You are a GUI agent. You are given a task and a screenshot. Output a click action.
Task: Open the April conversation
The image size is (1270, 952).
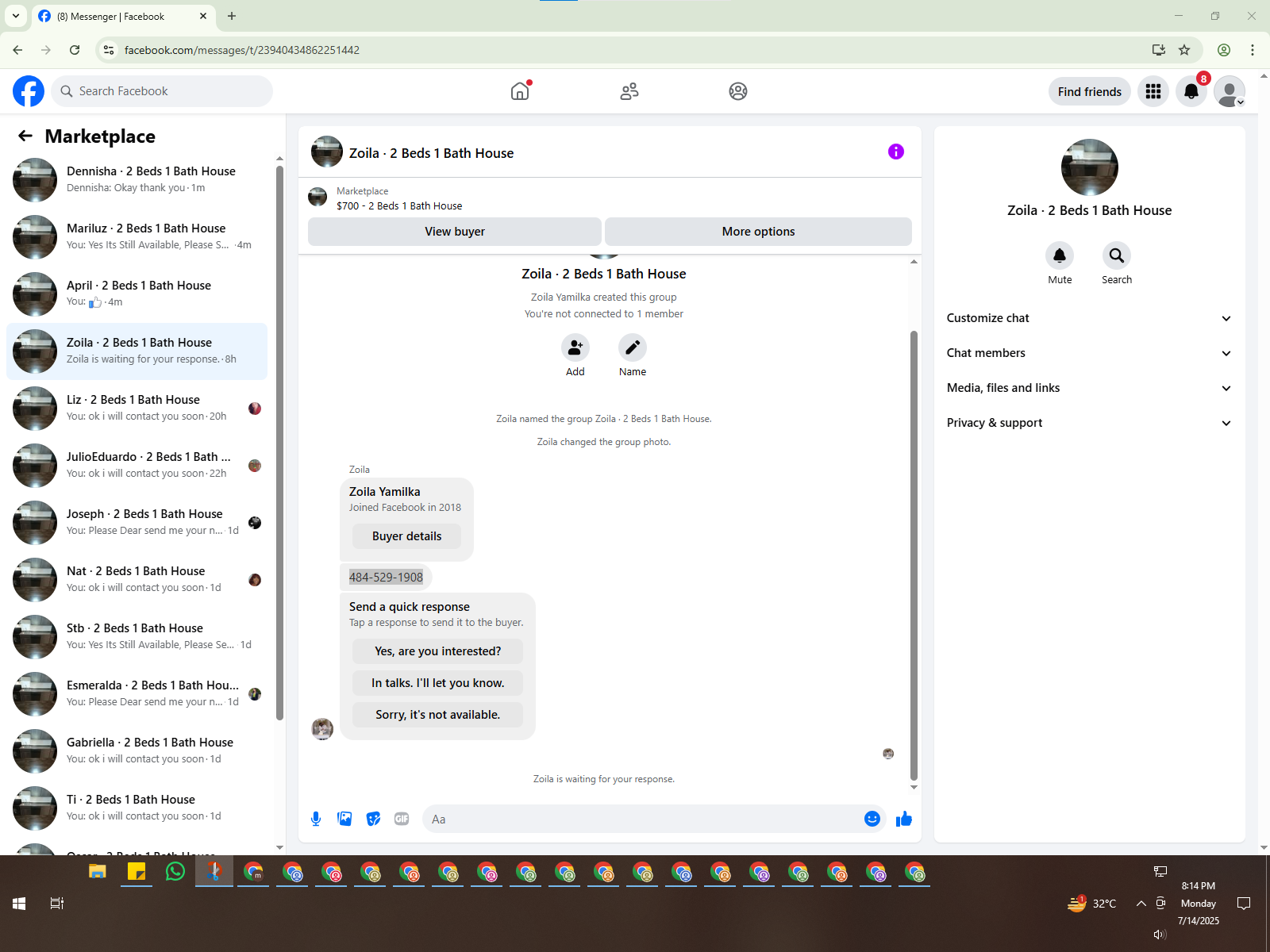click(x=137, y=294)
